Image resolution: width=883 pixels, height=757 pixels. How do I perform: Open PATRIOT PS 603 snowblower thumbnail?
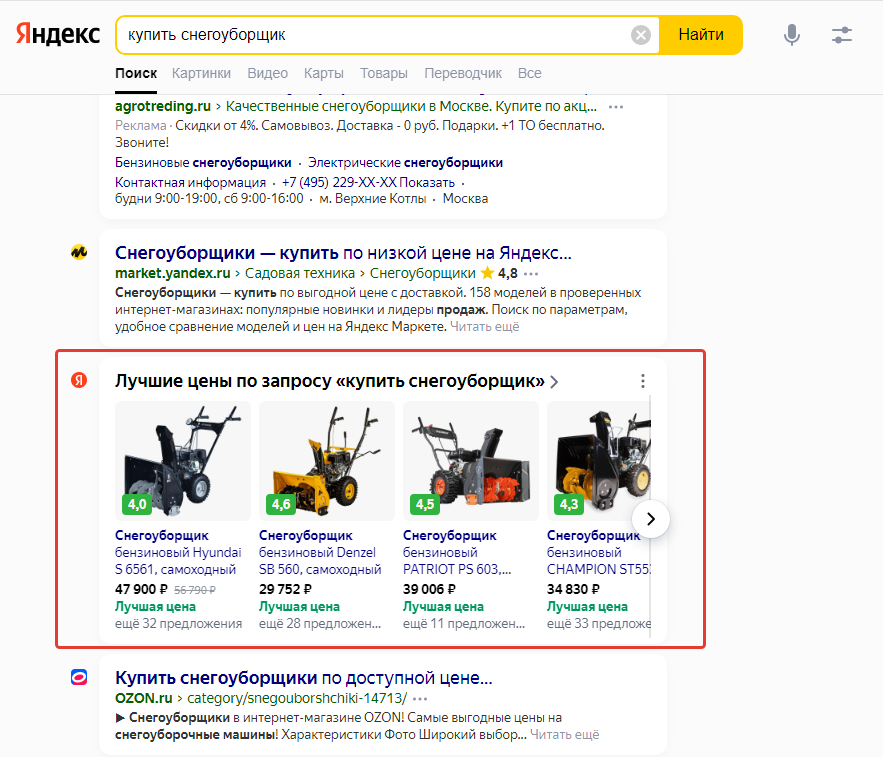471,461
